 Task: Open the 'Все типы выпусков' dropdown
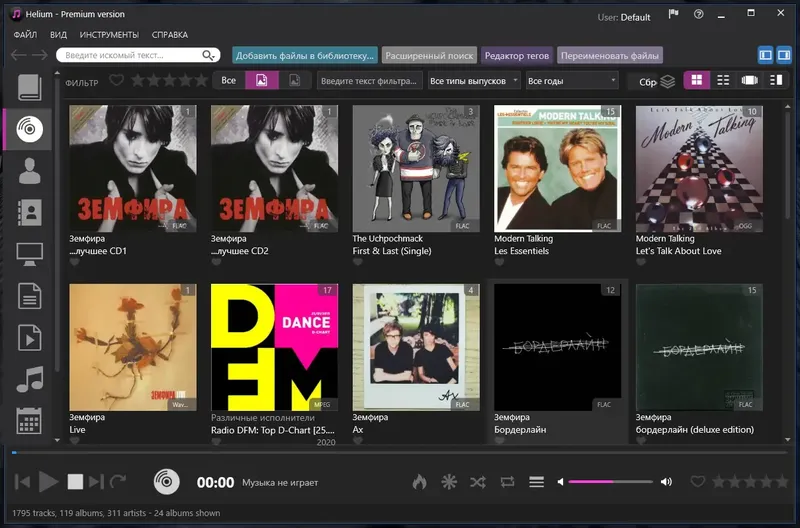coord(473,81)
